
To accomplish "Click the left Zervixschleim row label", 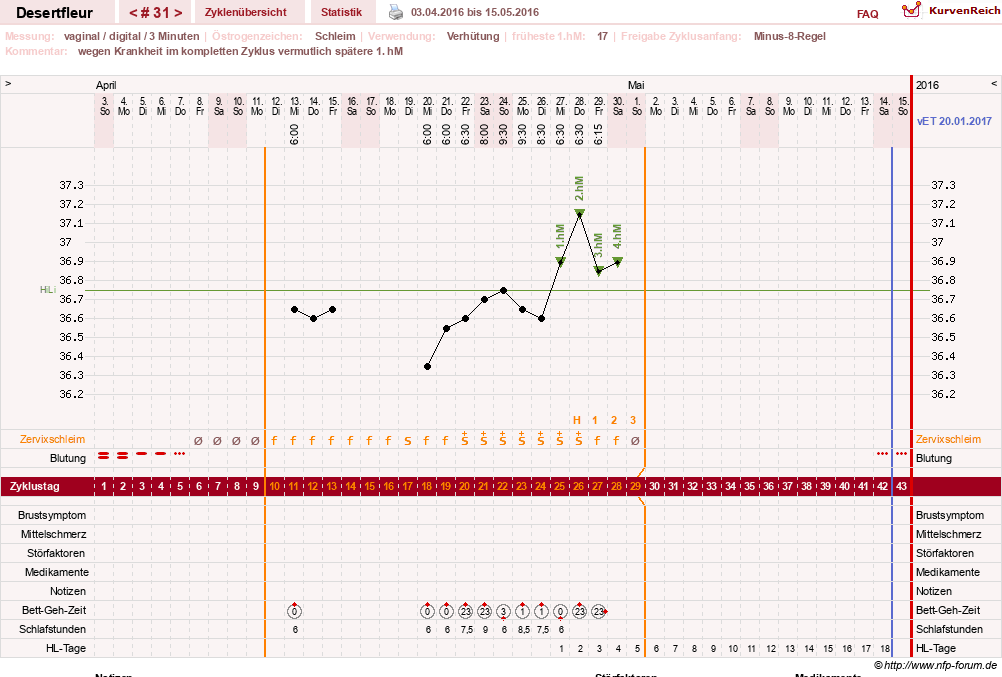I will point(52,439).
